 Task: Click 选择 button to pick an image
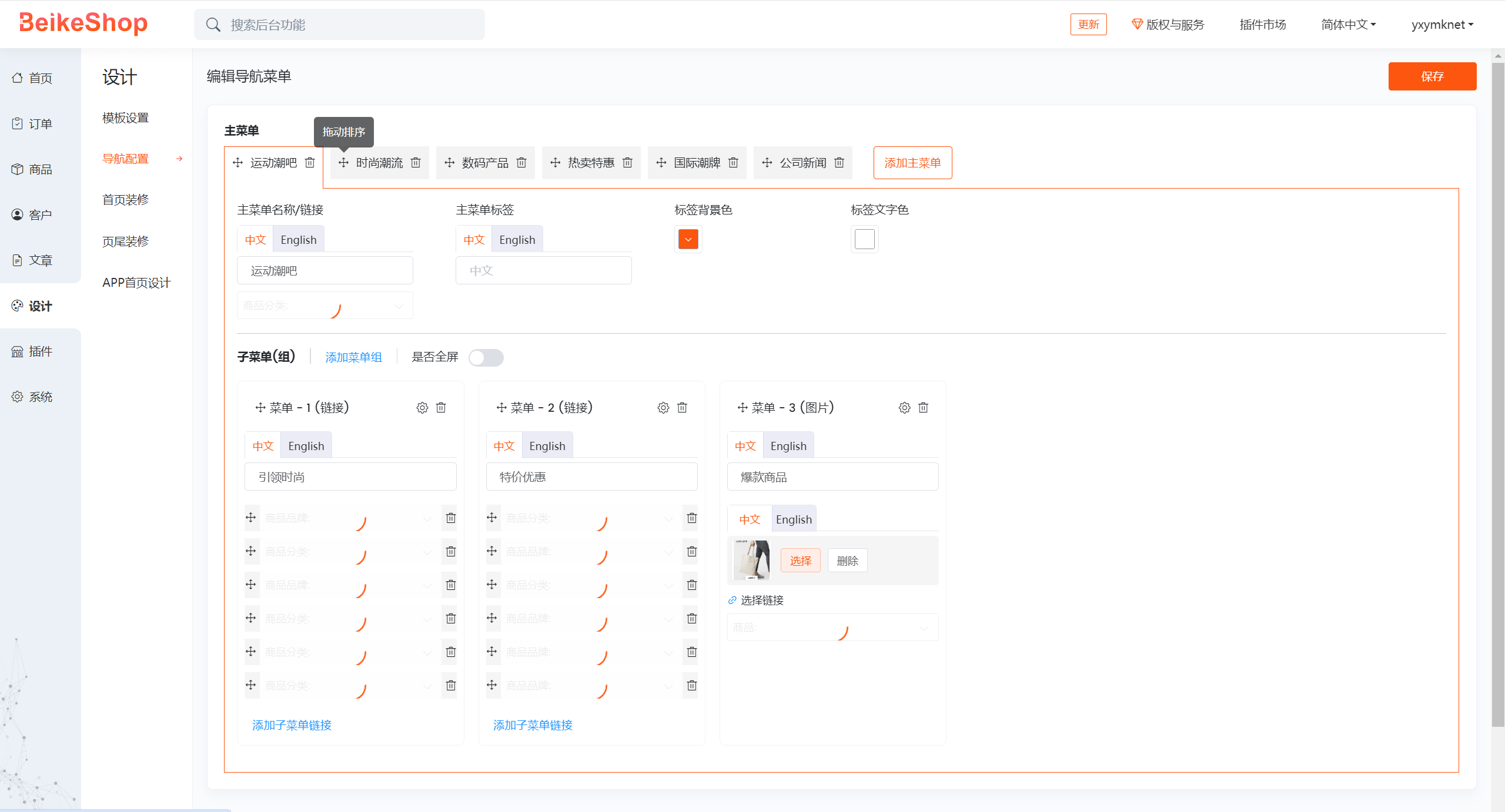click(801, 561)
